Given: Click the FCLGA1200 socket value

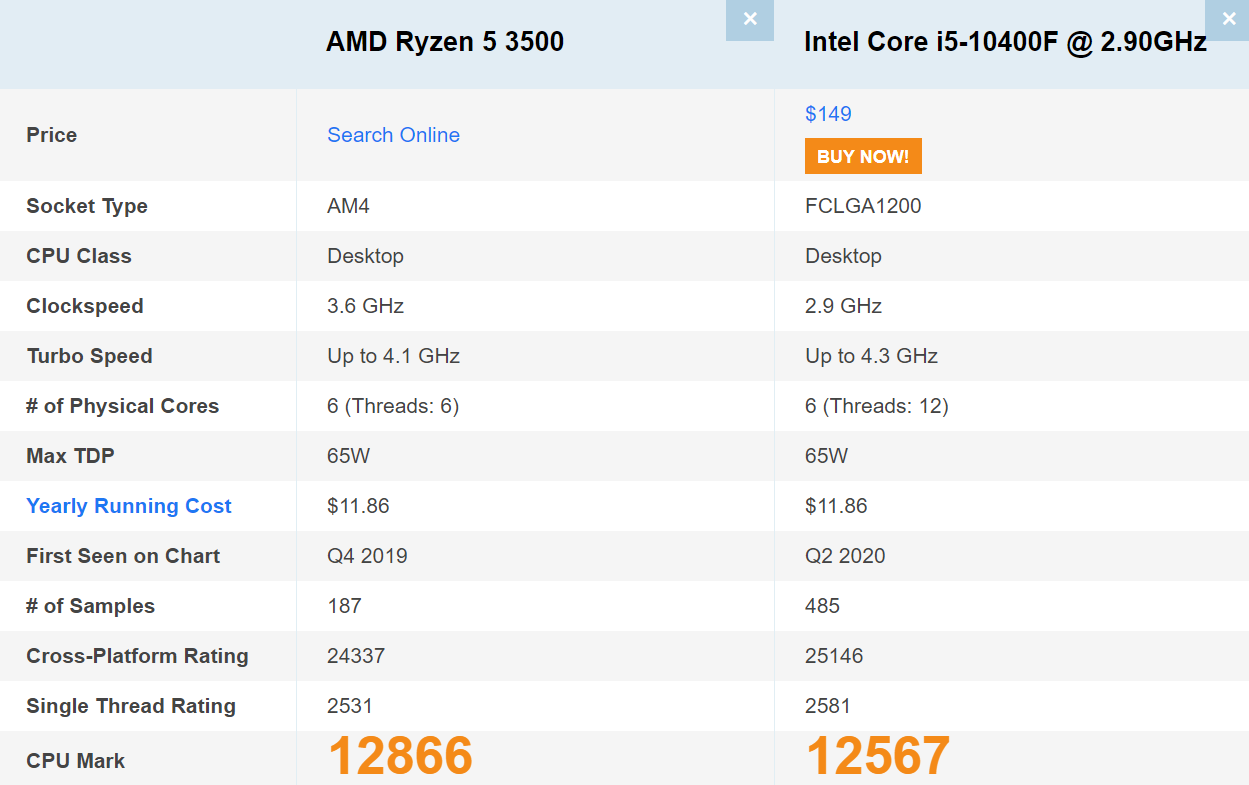Looking at the screenshot, I should pos(863,206).
